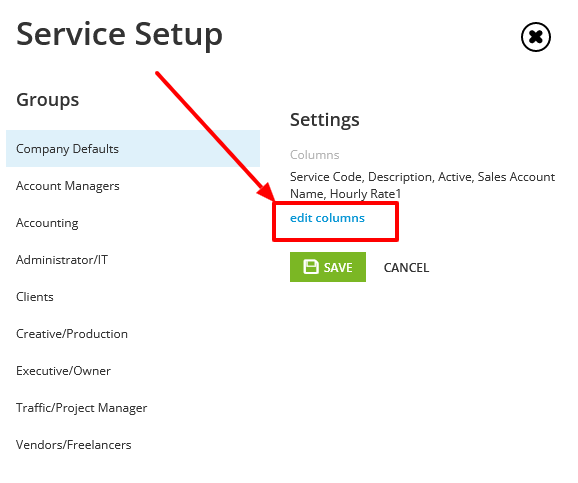The height and width of the screenshot is (483, 578).
Task: Select the Creative/Production group
Action: [x=133, y=334]
